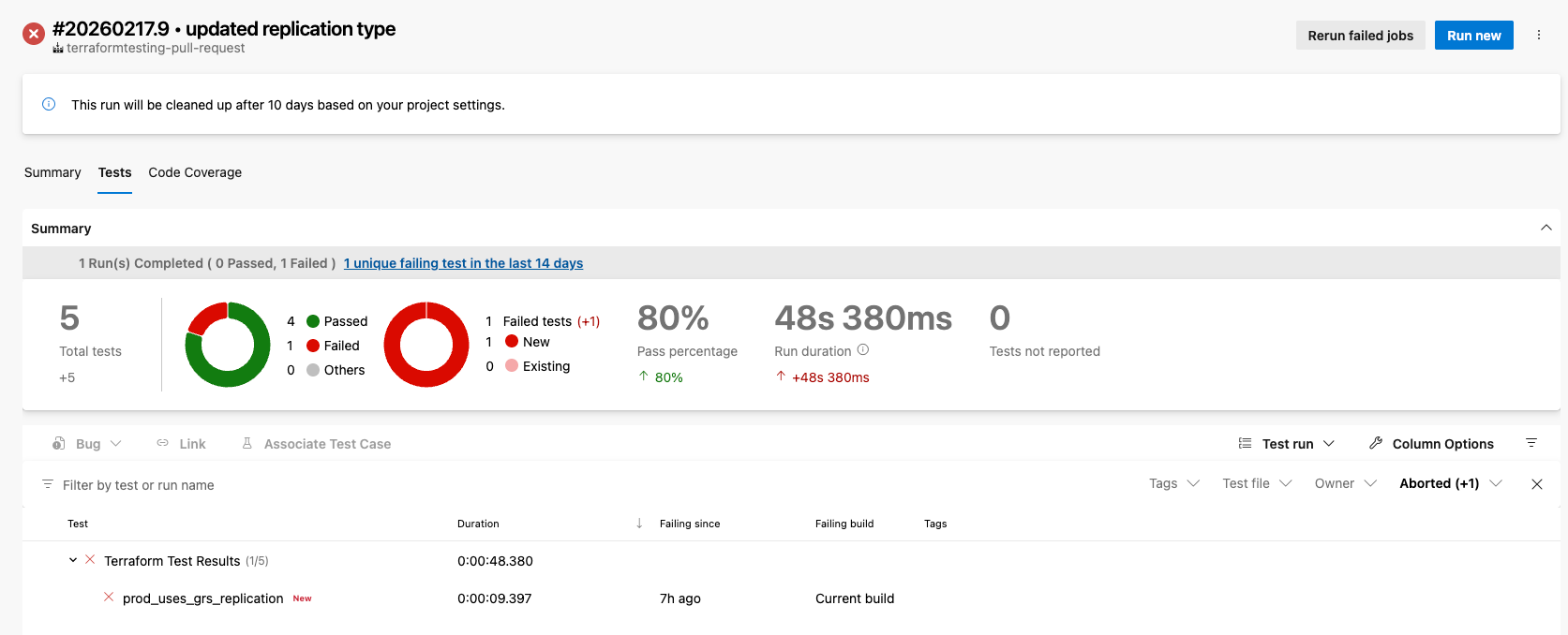
Task: Click the Column Options button
Action: (x=1431, y=444)
